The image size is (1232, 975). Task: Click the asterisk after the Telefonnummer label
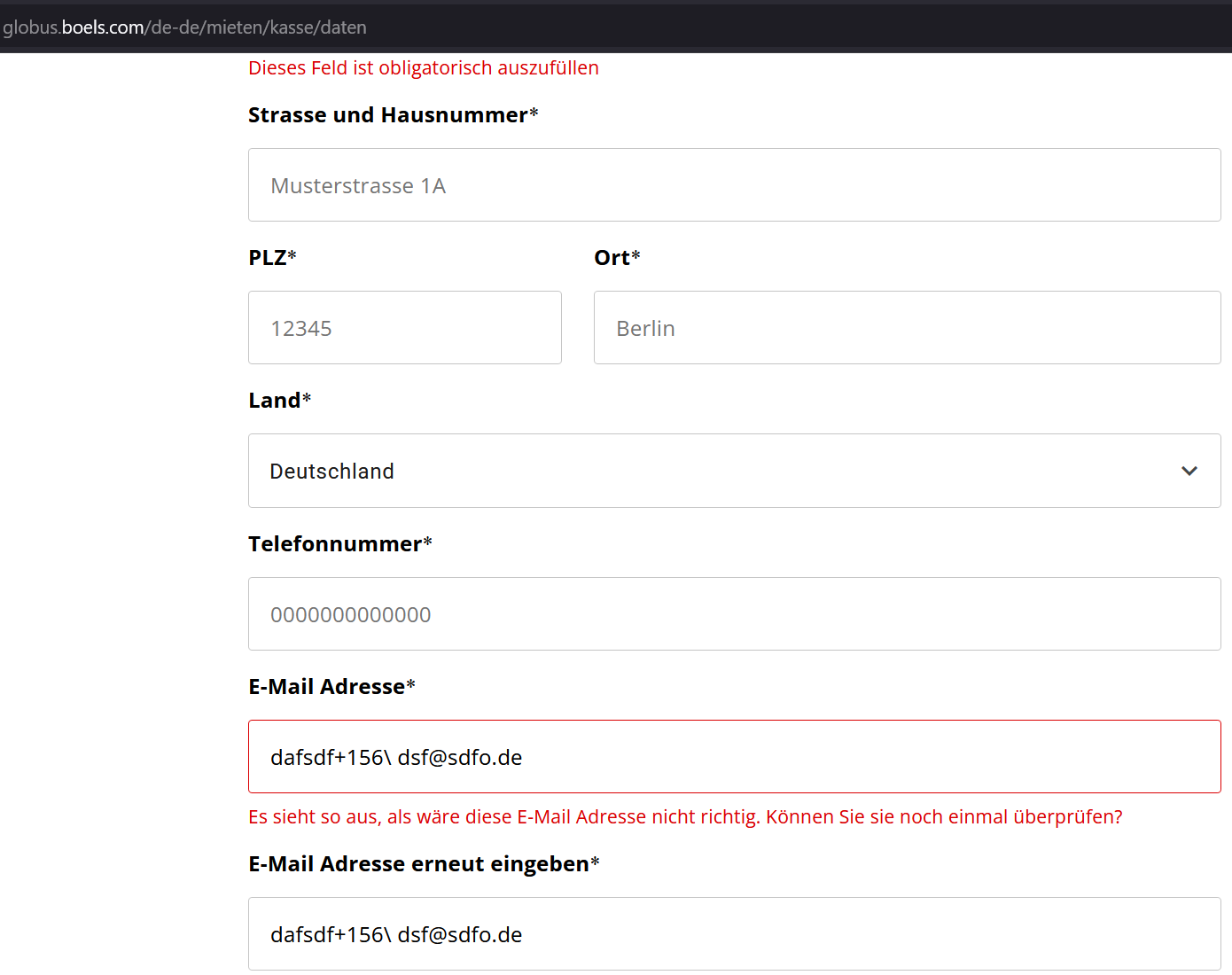pos(428,542)
